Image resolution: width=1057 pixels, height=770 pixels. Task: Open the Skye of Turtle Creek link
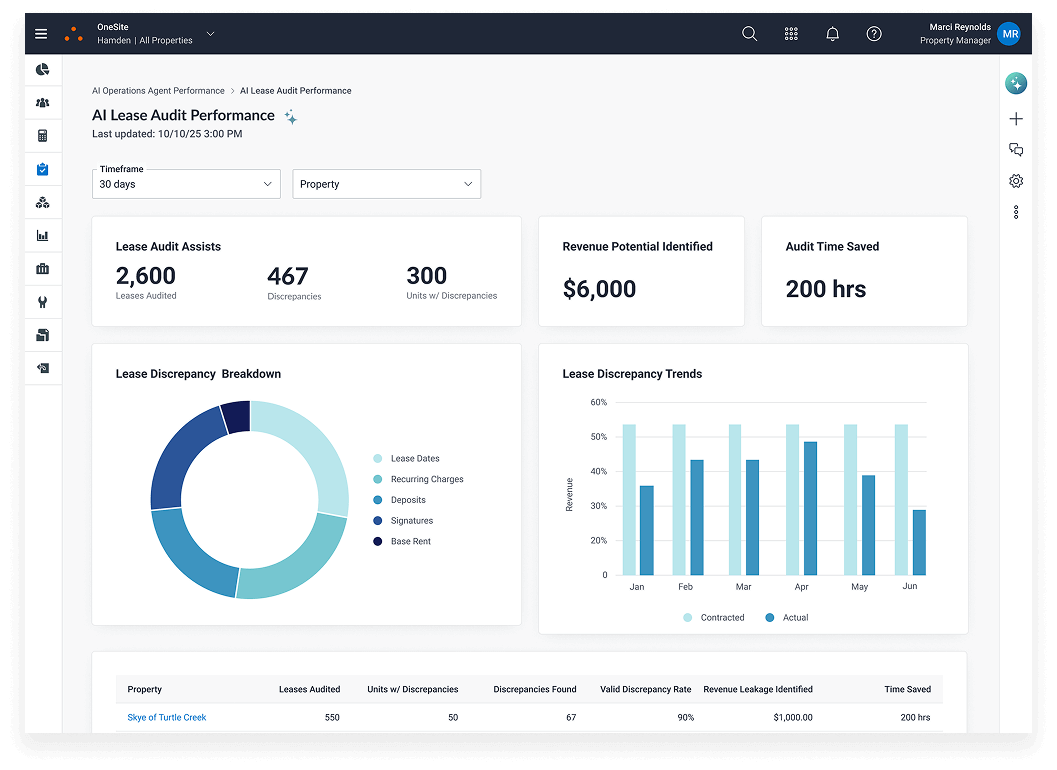pos(167,718)
